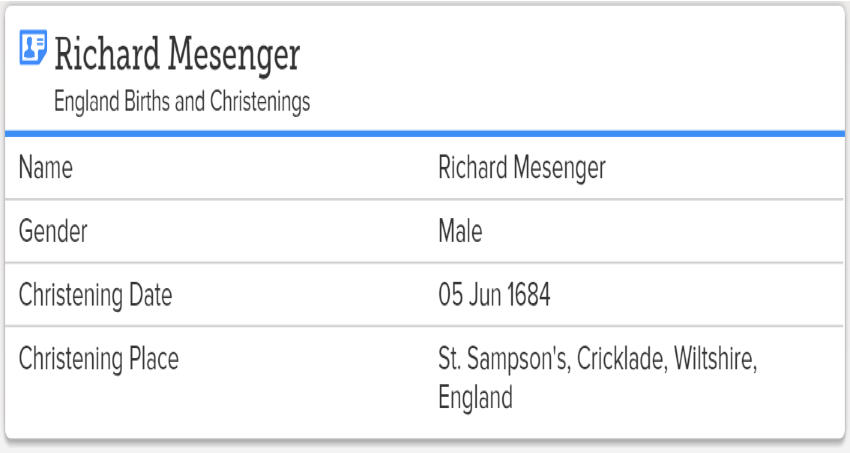The image size is (850, 453).
Task: Select the Richard Mesenger name value
Action: [521, 167]
